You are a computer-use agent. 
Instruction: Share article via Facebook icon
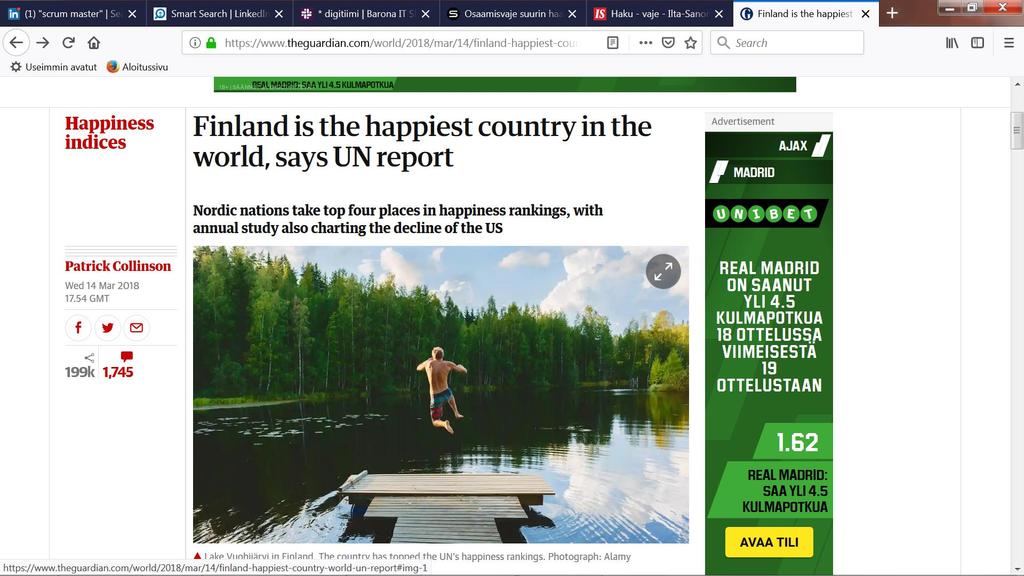click(78, 327)
